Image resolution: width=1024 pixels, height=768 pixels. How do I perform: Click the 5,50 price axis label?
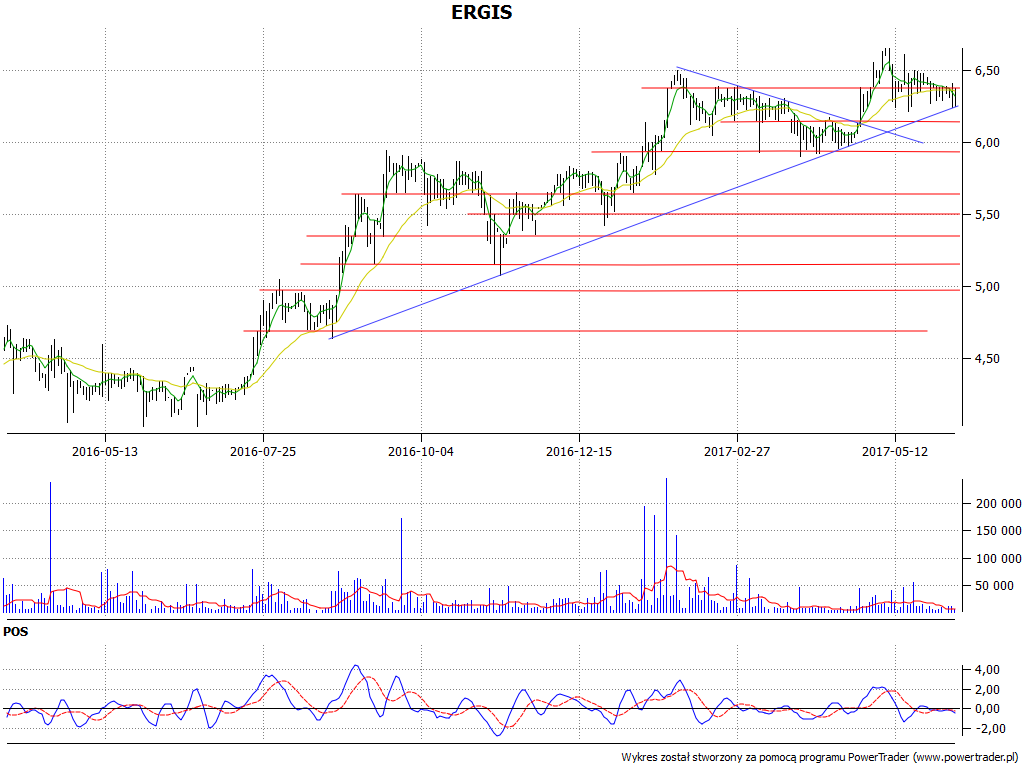[987, 214]
